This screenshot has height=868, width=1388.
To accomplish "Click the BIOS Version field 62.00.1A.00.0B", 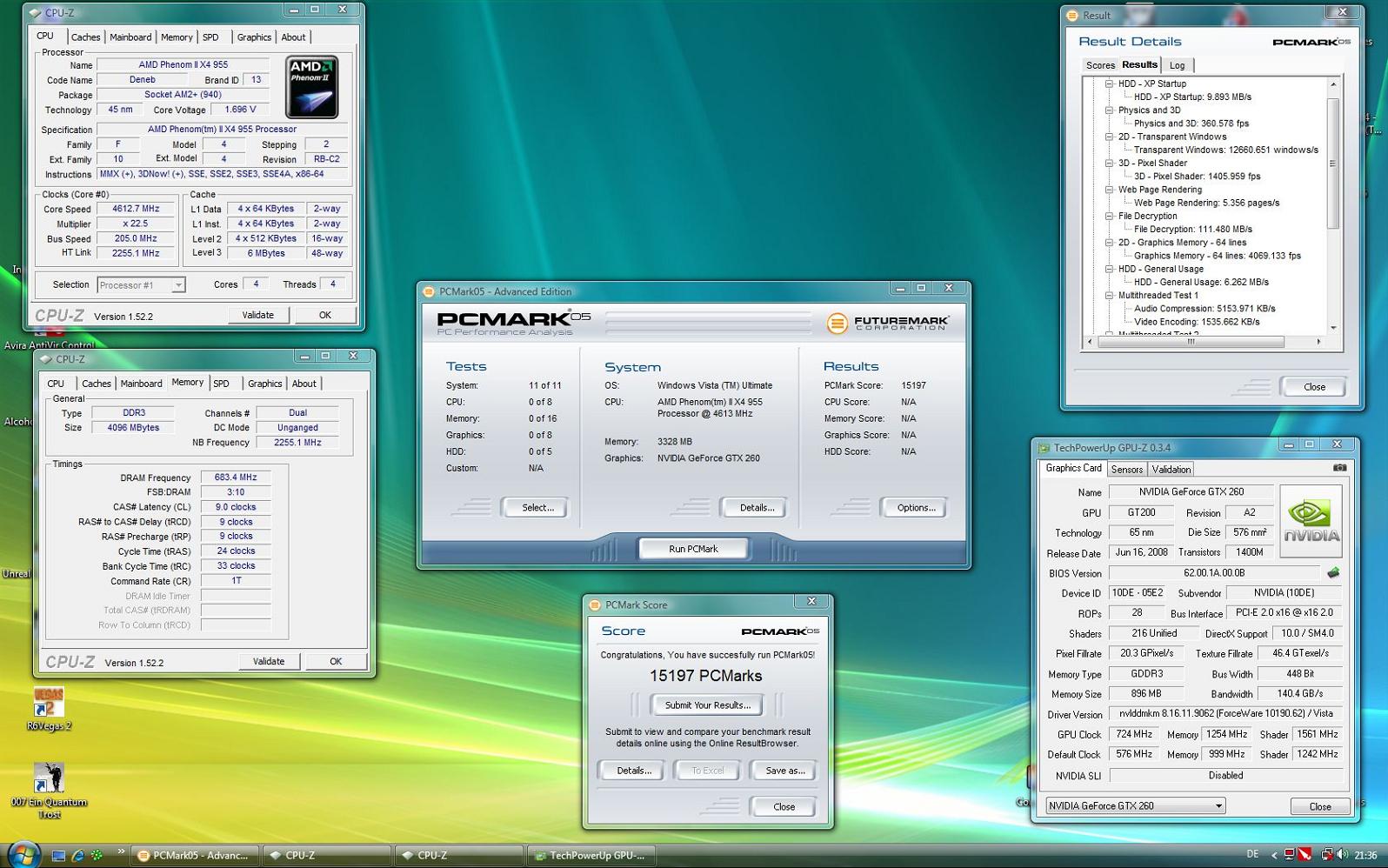I will pyautogui.click(x=1215, y=573).
